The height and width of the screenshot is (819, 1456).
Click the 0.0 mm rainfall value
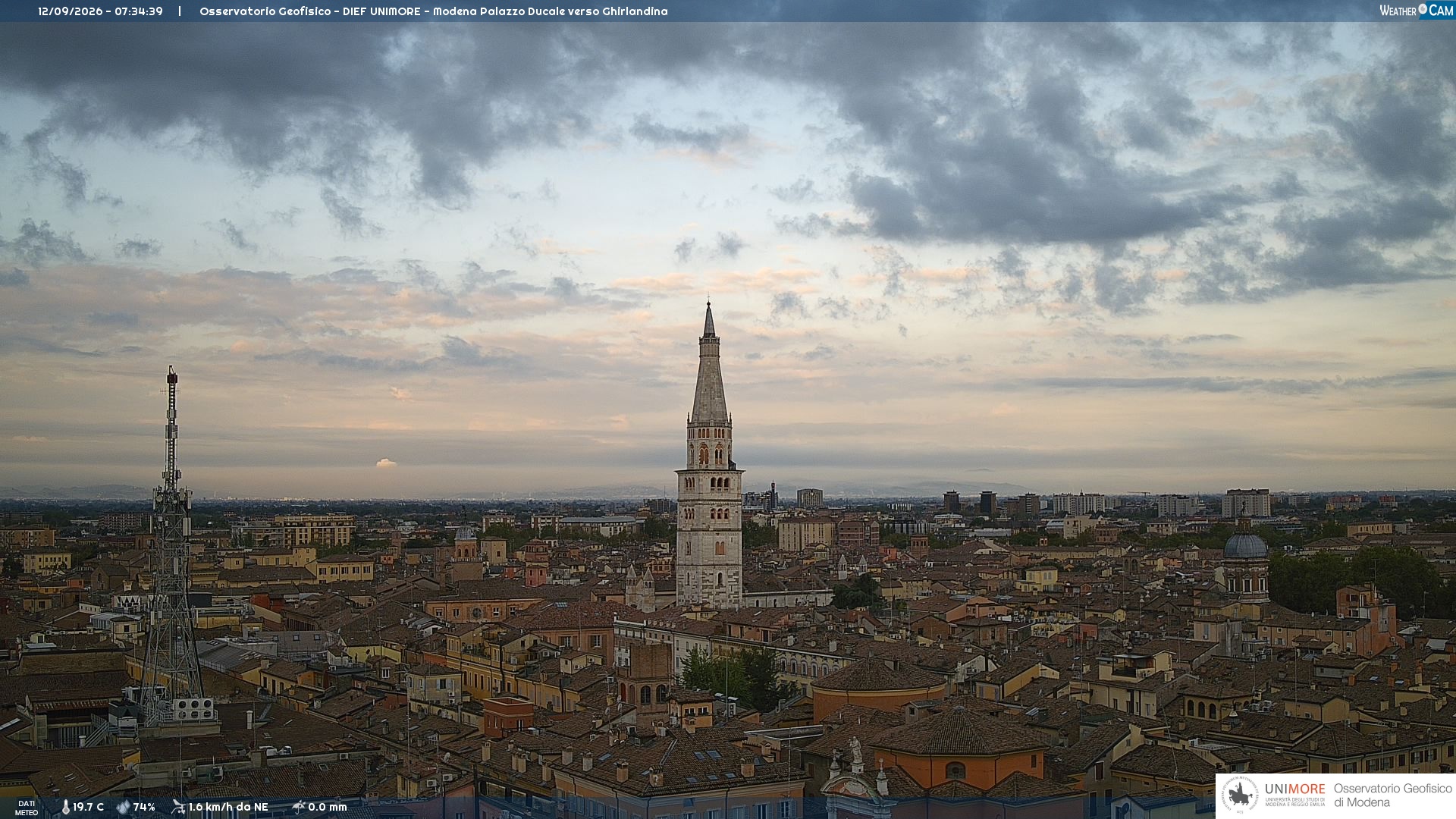pos(328,807)
